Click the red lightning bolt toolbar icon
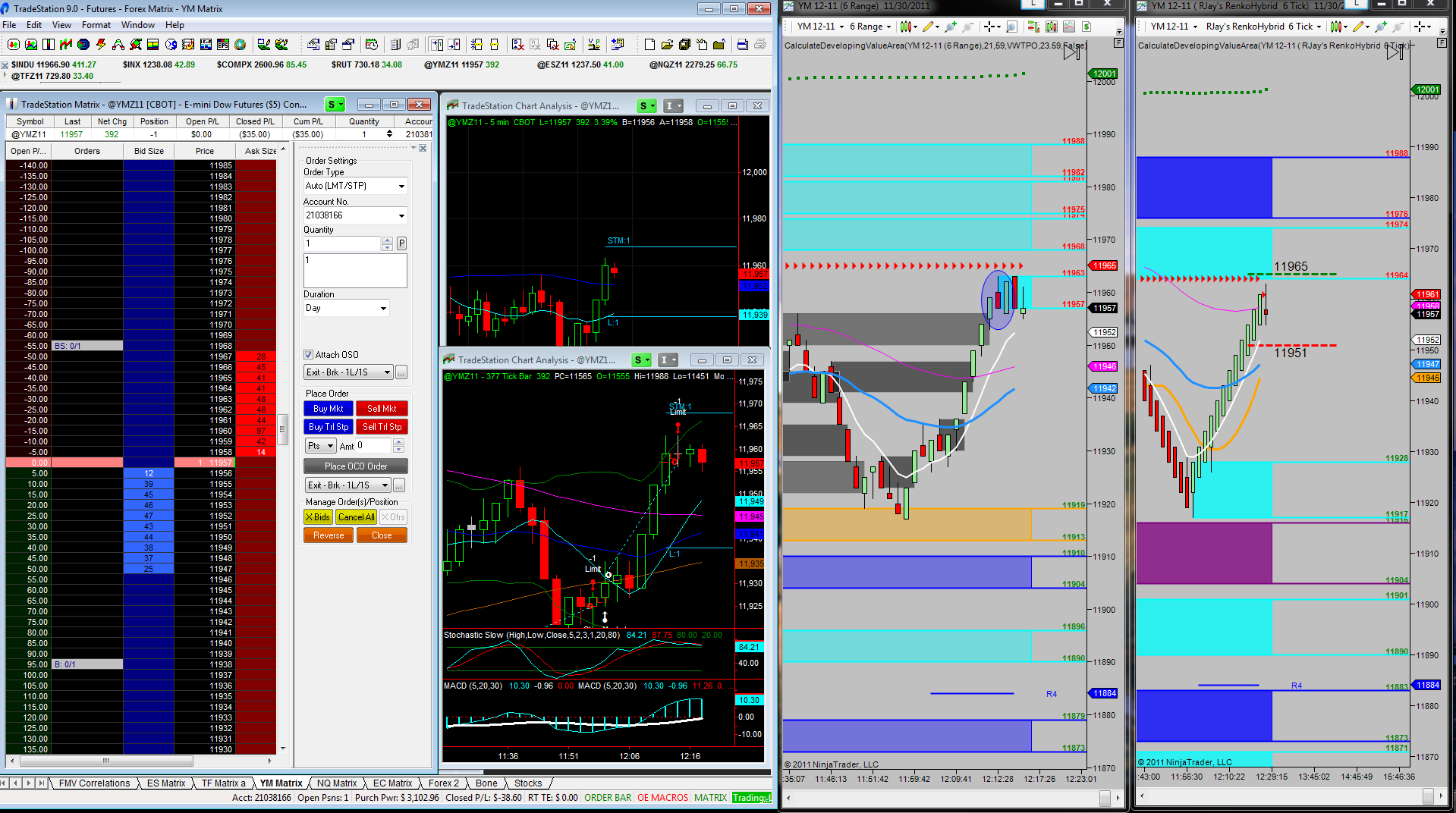The image size is (1456, 813). point(101,45)
